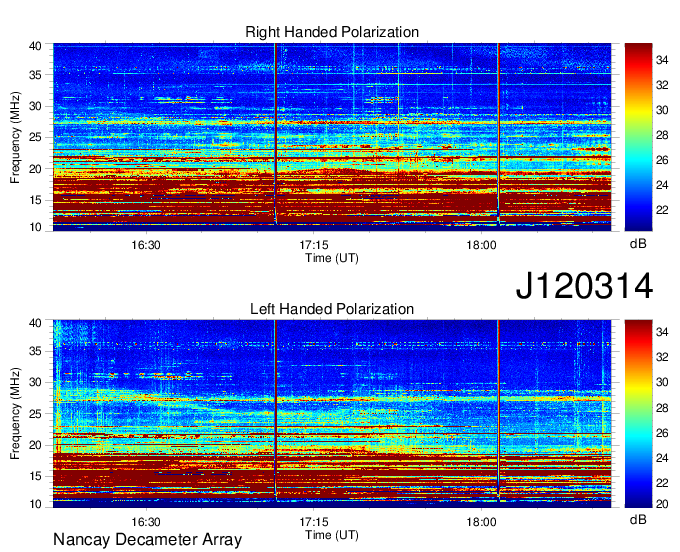Viewport: 680px width, 552px height.
Task: Click the 40 frequency tick on the lower plot
Action: (35, 323)
